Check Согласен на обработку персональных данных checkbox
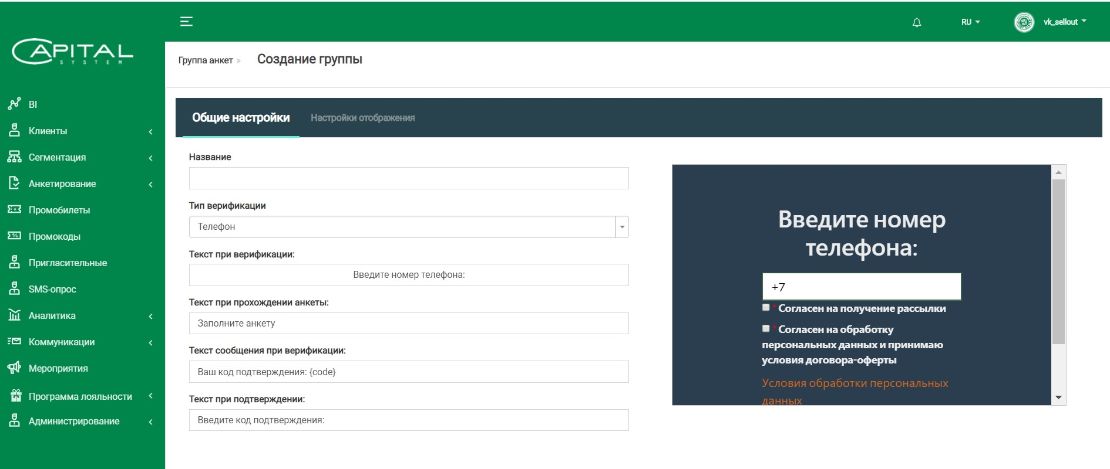This screenshot has height=469, width=1110. [766, 328]
